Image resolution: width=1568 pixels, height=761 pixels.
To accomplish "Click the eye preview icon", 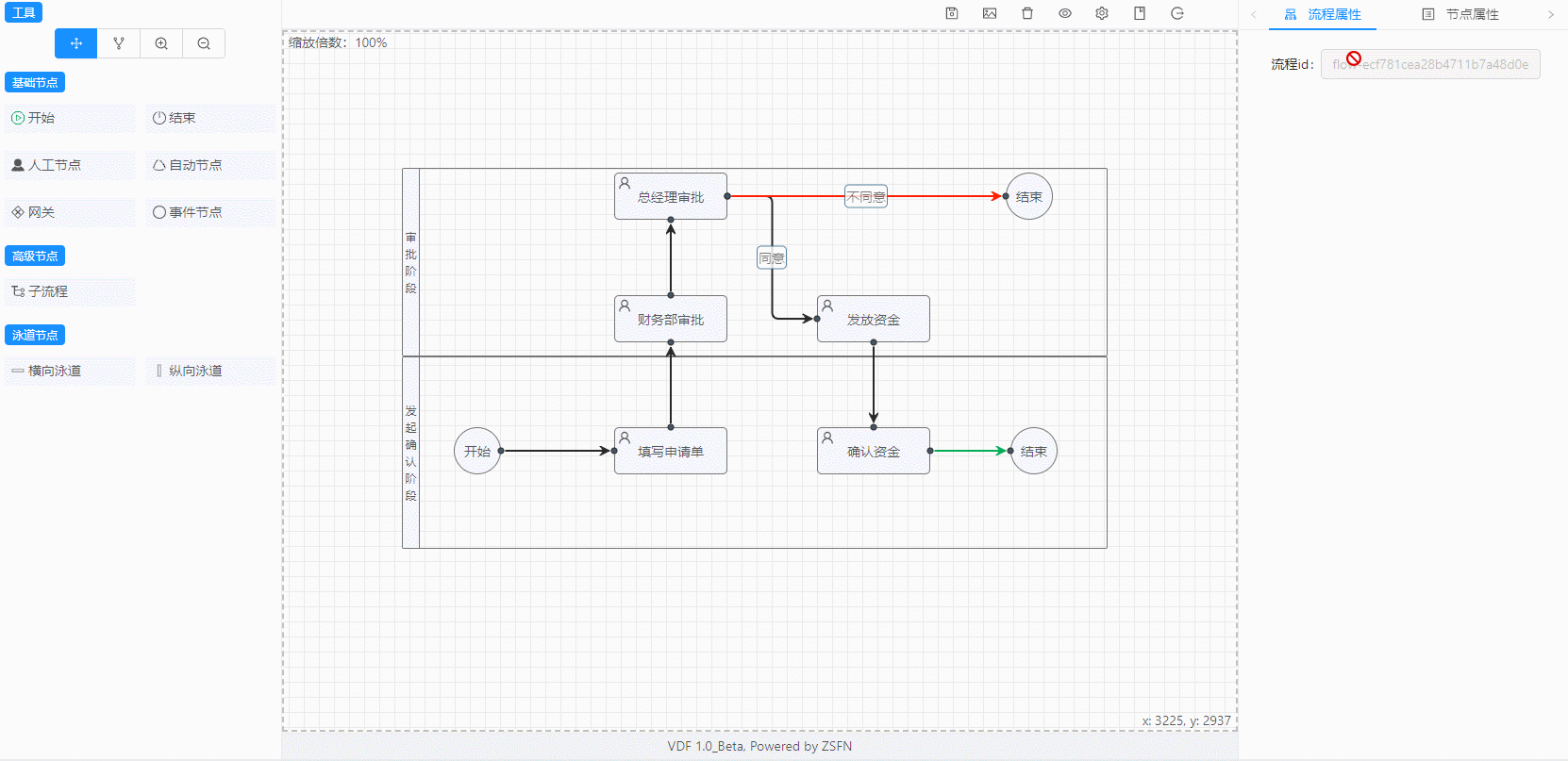I will (x=1065, y=13).
